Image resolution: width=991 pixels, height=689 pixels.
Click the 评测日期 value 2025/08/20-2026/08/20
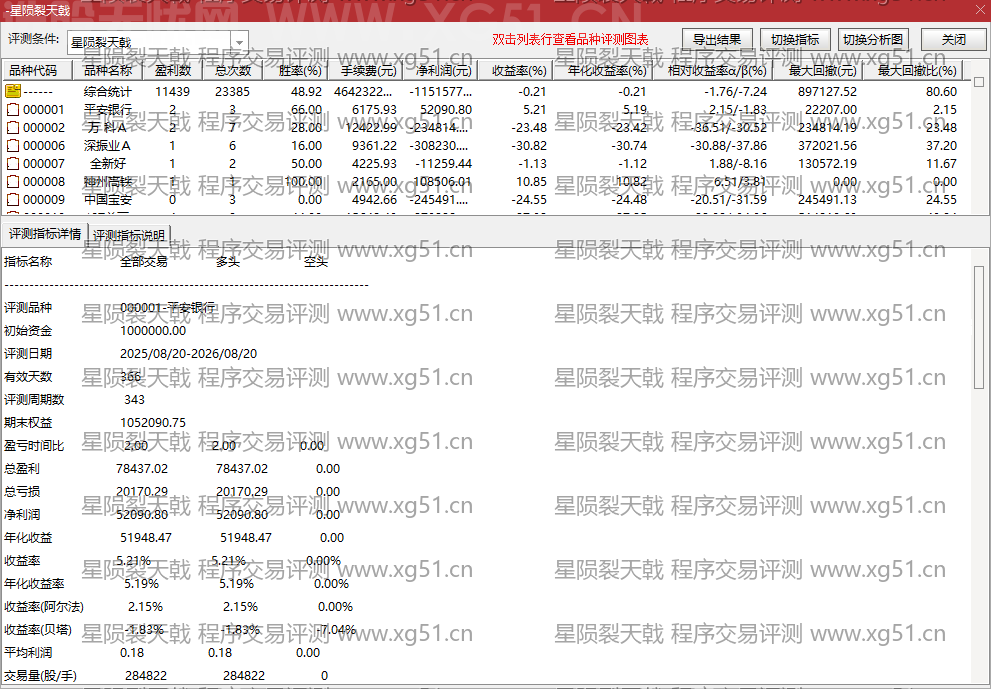(188, 354)
